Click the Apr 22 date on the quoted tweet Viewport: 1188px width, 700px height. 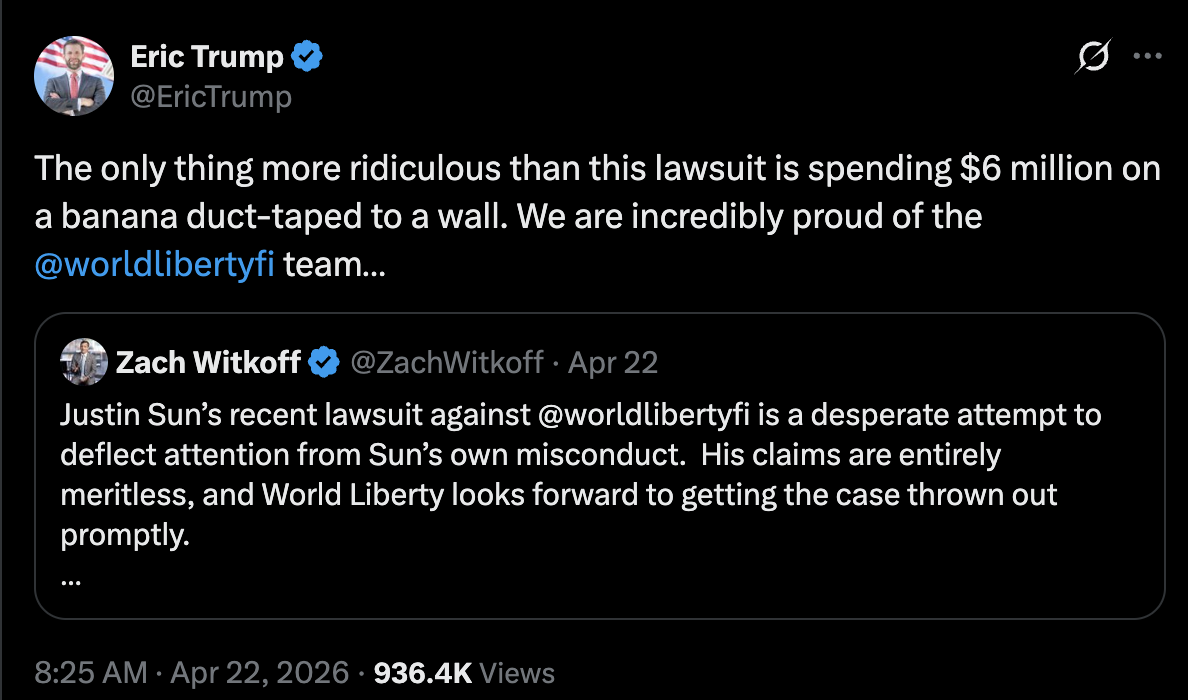(x=613, y=362)
